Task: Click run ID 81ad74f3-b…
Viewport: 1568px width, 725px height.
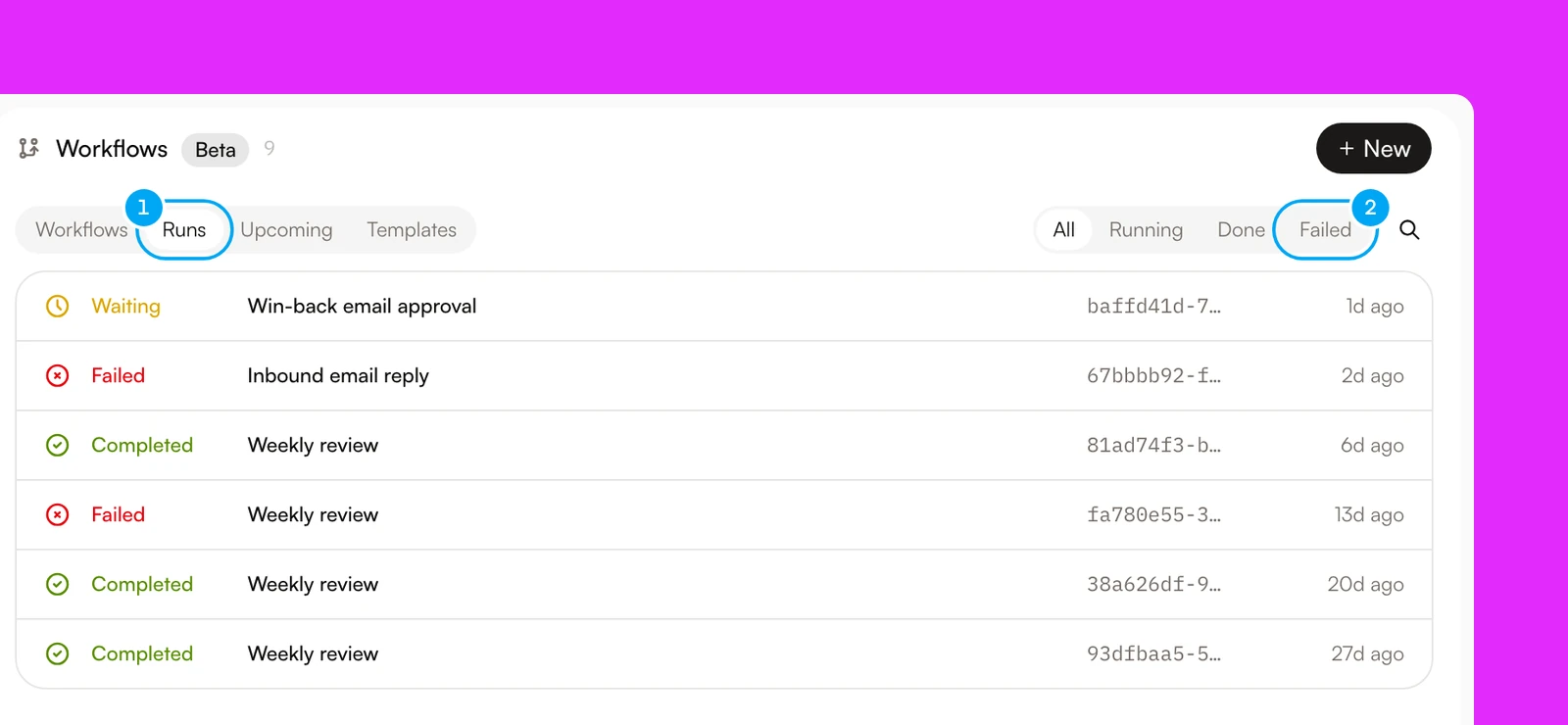Action: click(1153, 445)
